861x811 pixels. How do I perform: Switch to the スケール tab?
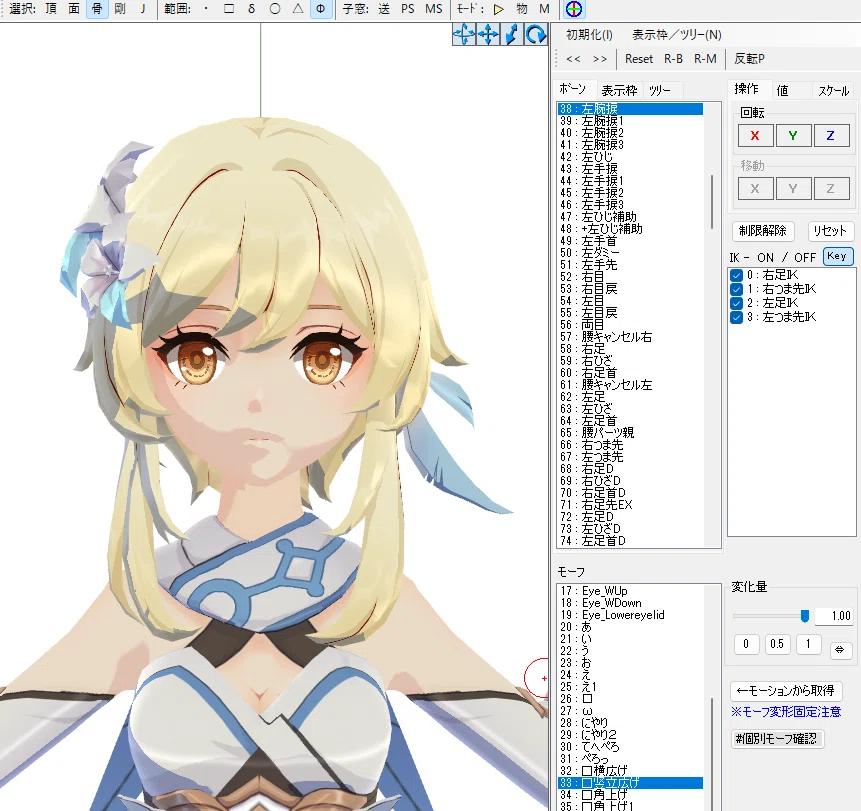click(x=834, y=91)
